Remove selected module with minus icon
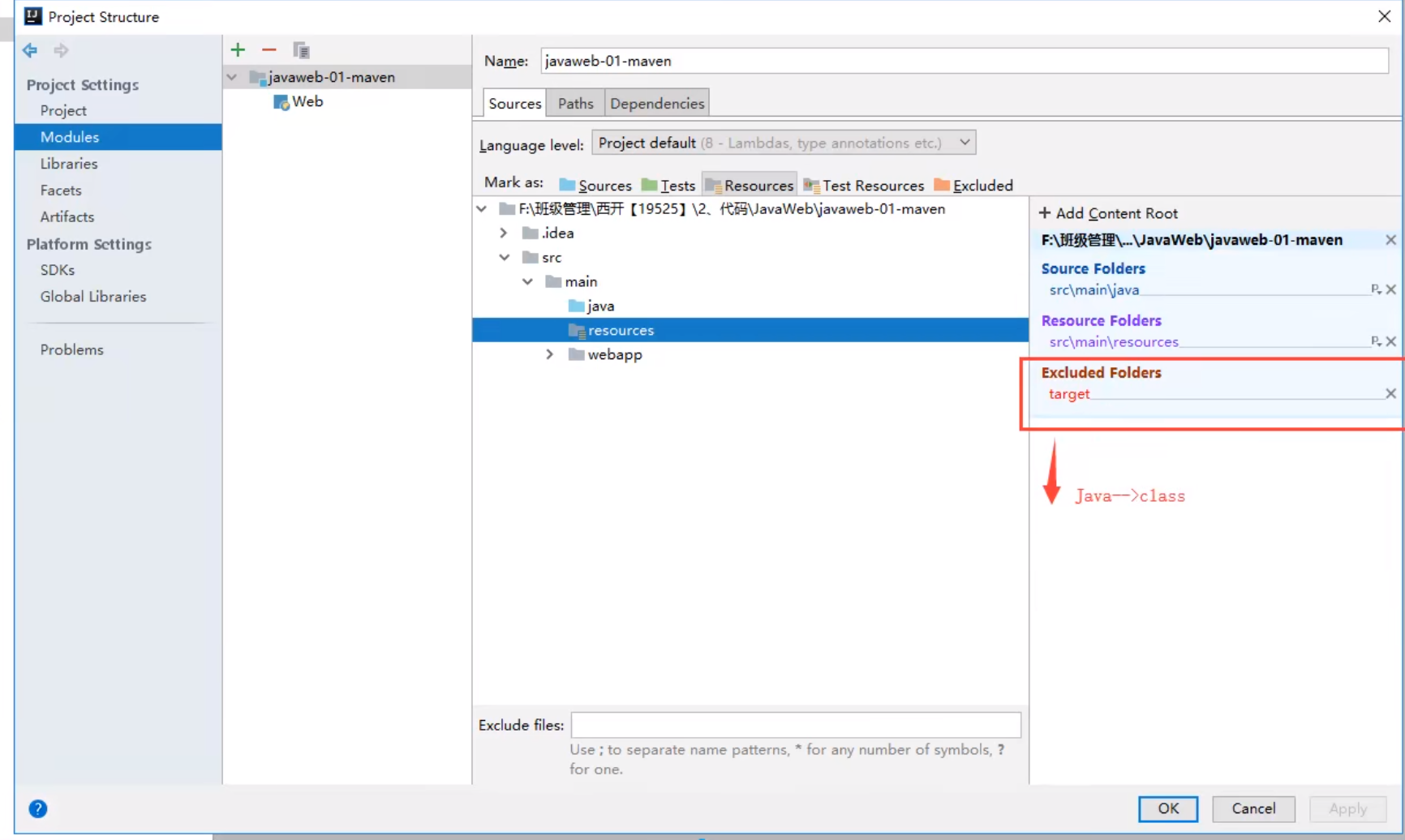 [269, 50]
